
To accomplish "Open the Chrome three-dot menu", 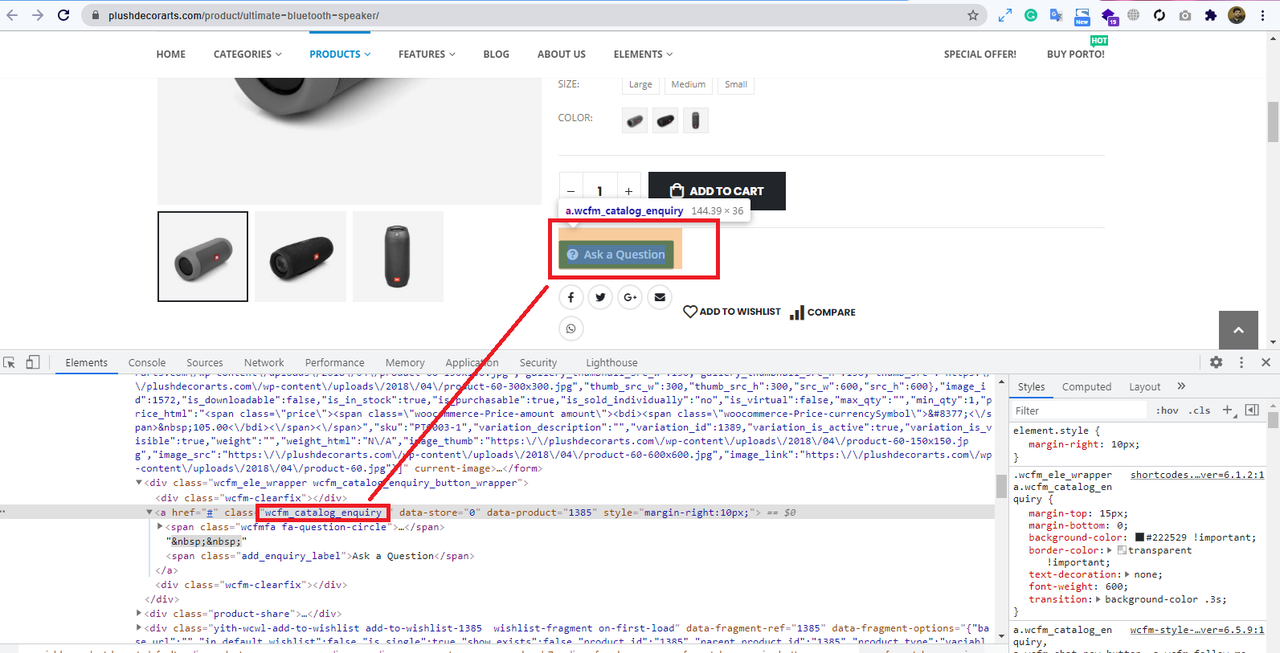I will pos(1264,16).
